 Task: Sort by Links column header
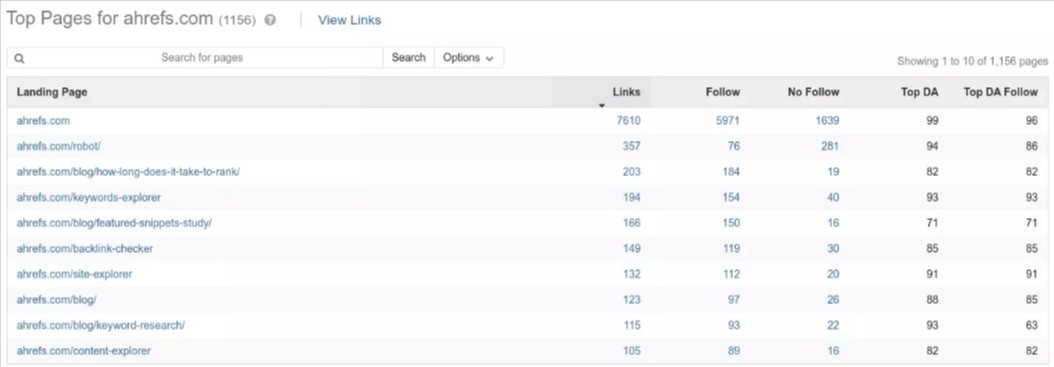click(x=626, y=92)
